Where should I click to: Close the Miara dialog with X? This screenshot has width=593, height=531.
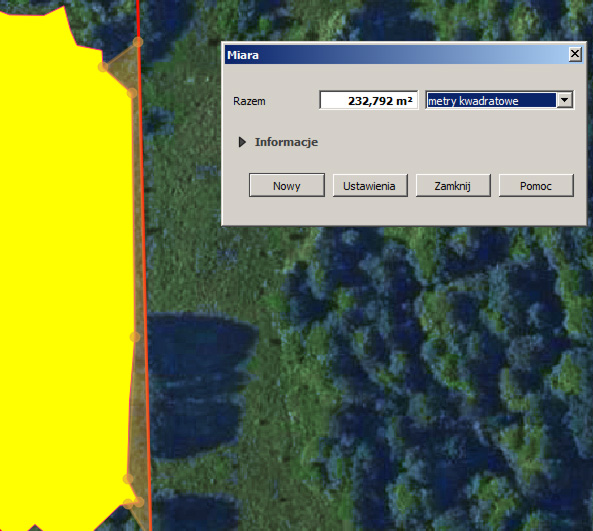[575, 54]
